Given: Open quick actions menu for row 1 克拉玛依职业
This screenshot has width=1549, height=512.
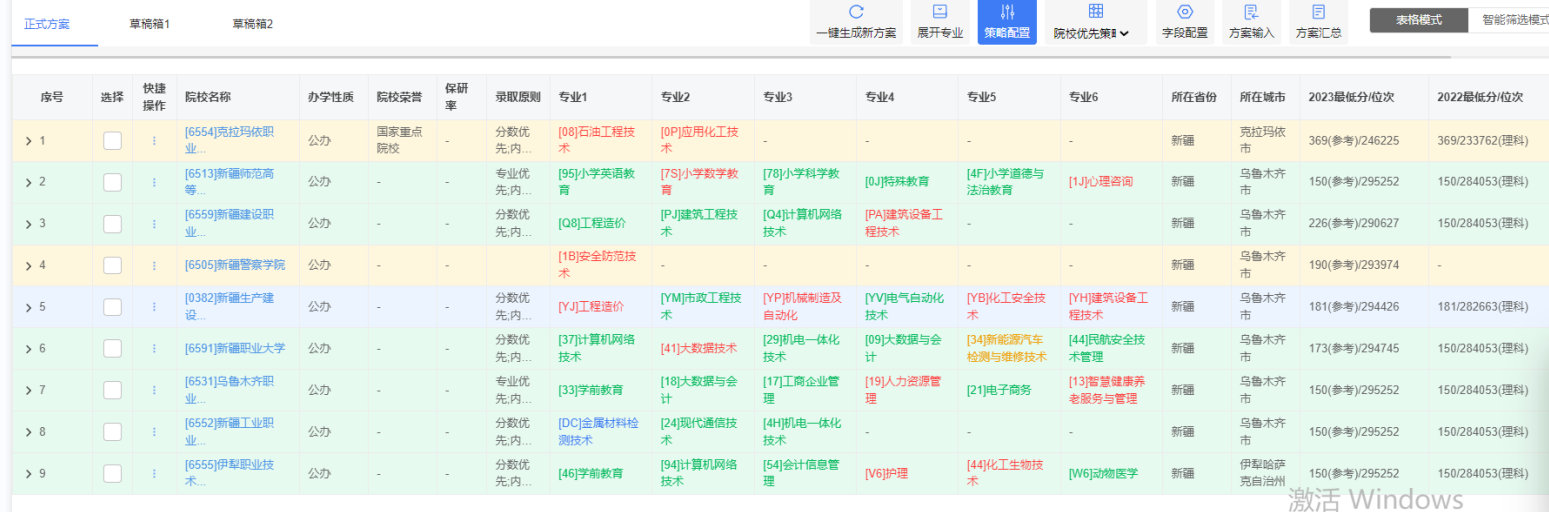Looking at the screenshot, I should pos(154,141).
